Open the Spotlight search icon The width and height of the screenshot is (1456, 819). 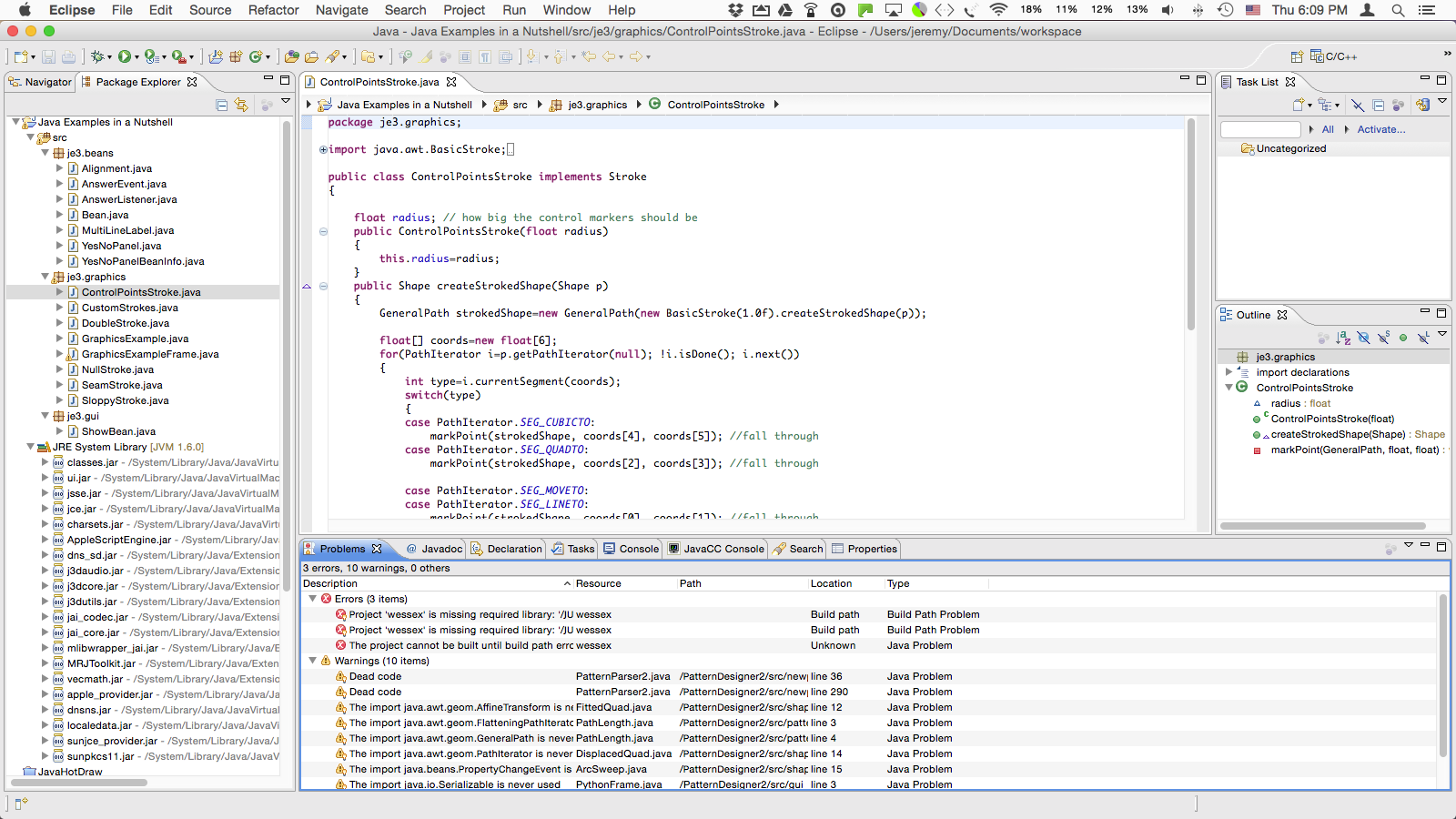pyautogui.click(x=1398, y=10)
